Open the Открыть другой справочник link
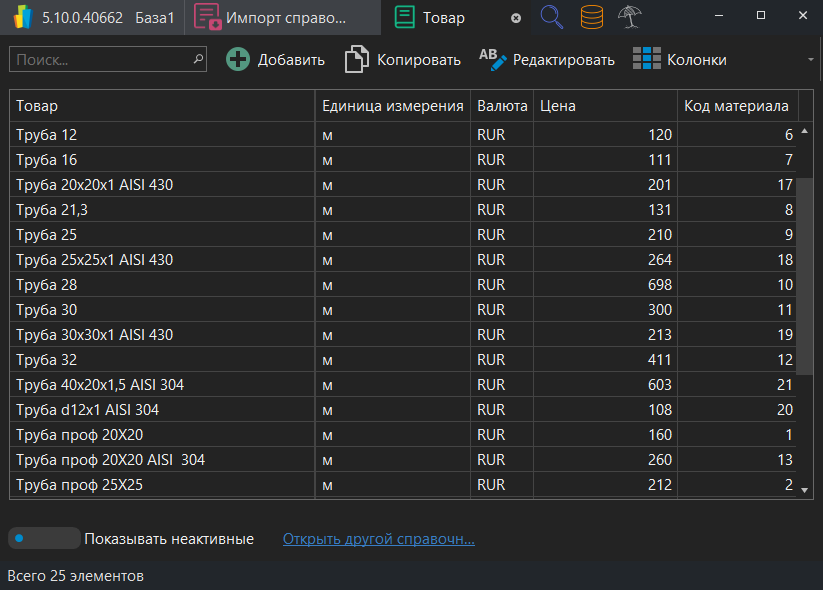The image size is (823, 590). coord(378,539)
